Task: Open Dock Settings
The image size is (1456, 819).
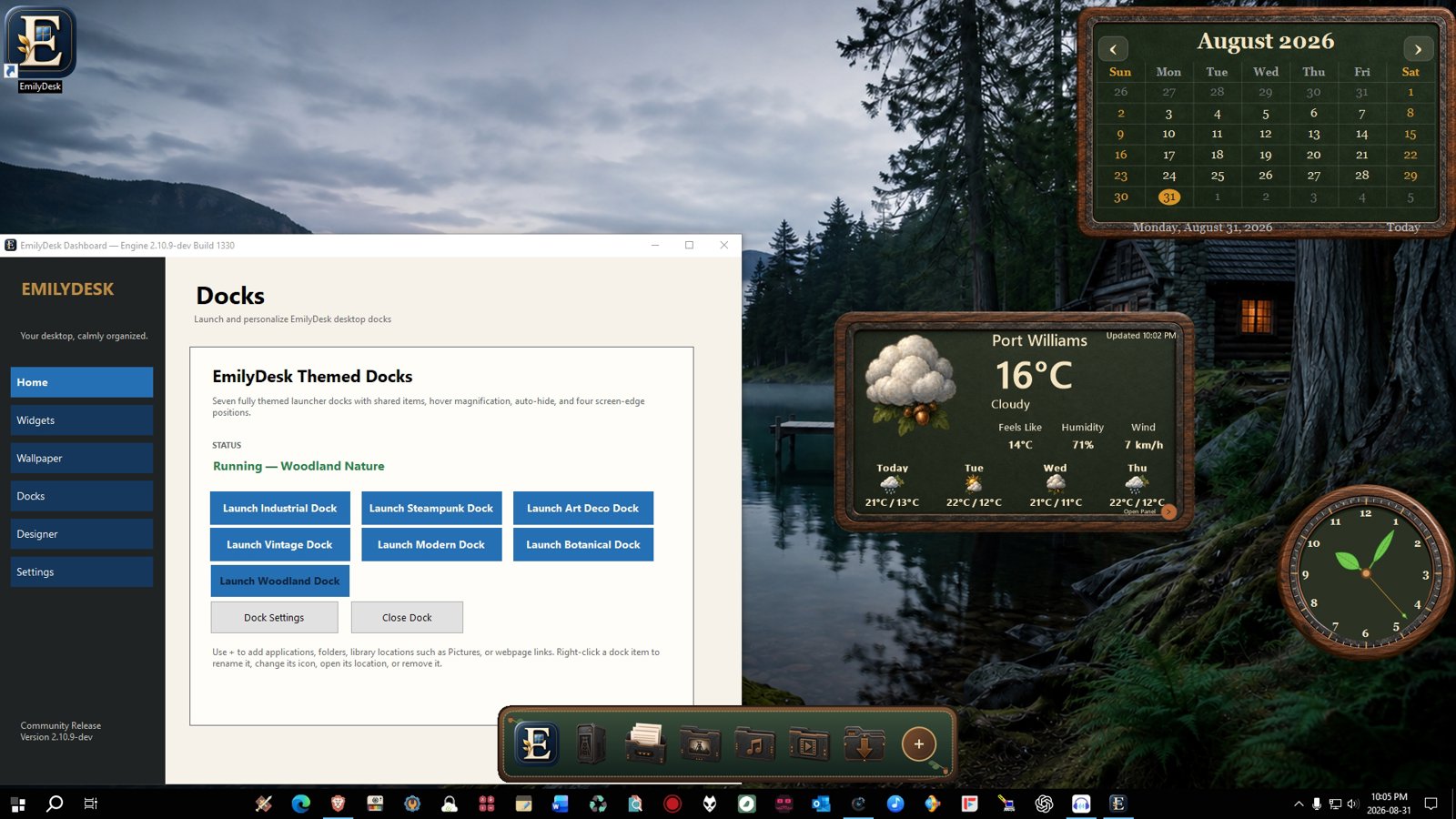Action: click(x=274, y=617)
